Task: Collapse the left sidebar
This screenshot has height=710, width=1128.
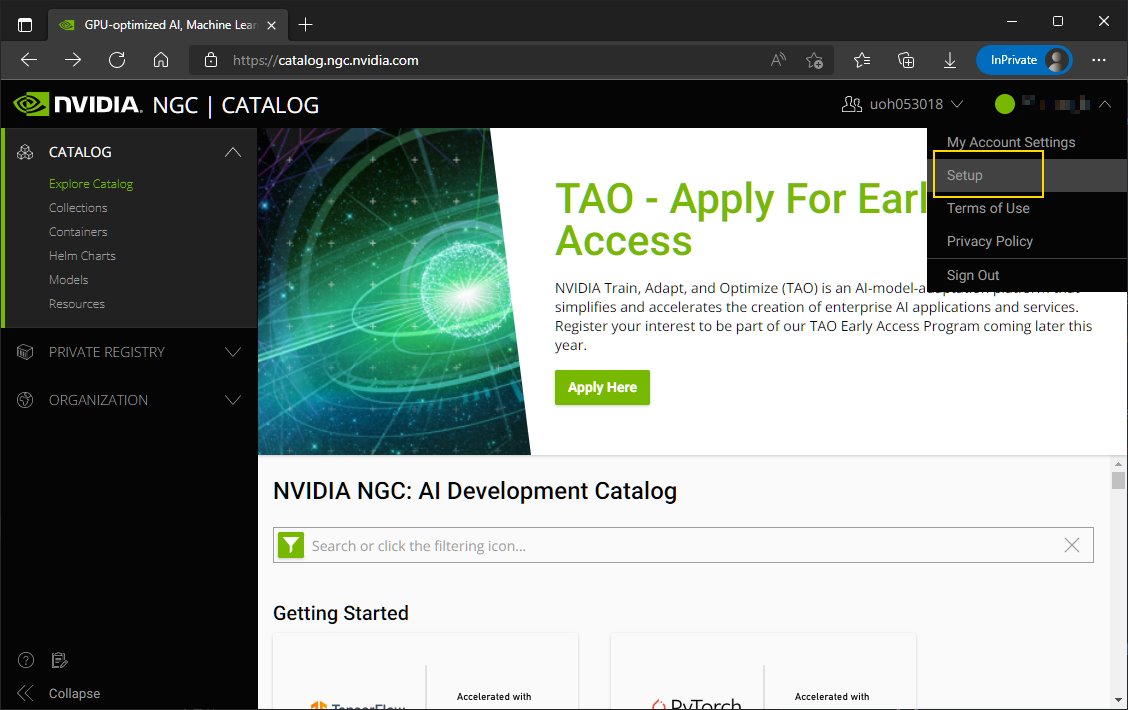Action: pyautogui.click(x=60, y=693)
